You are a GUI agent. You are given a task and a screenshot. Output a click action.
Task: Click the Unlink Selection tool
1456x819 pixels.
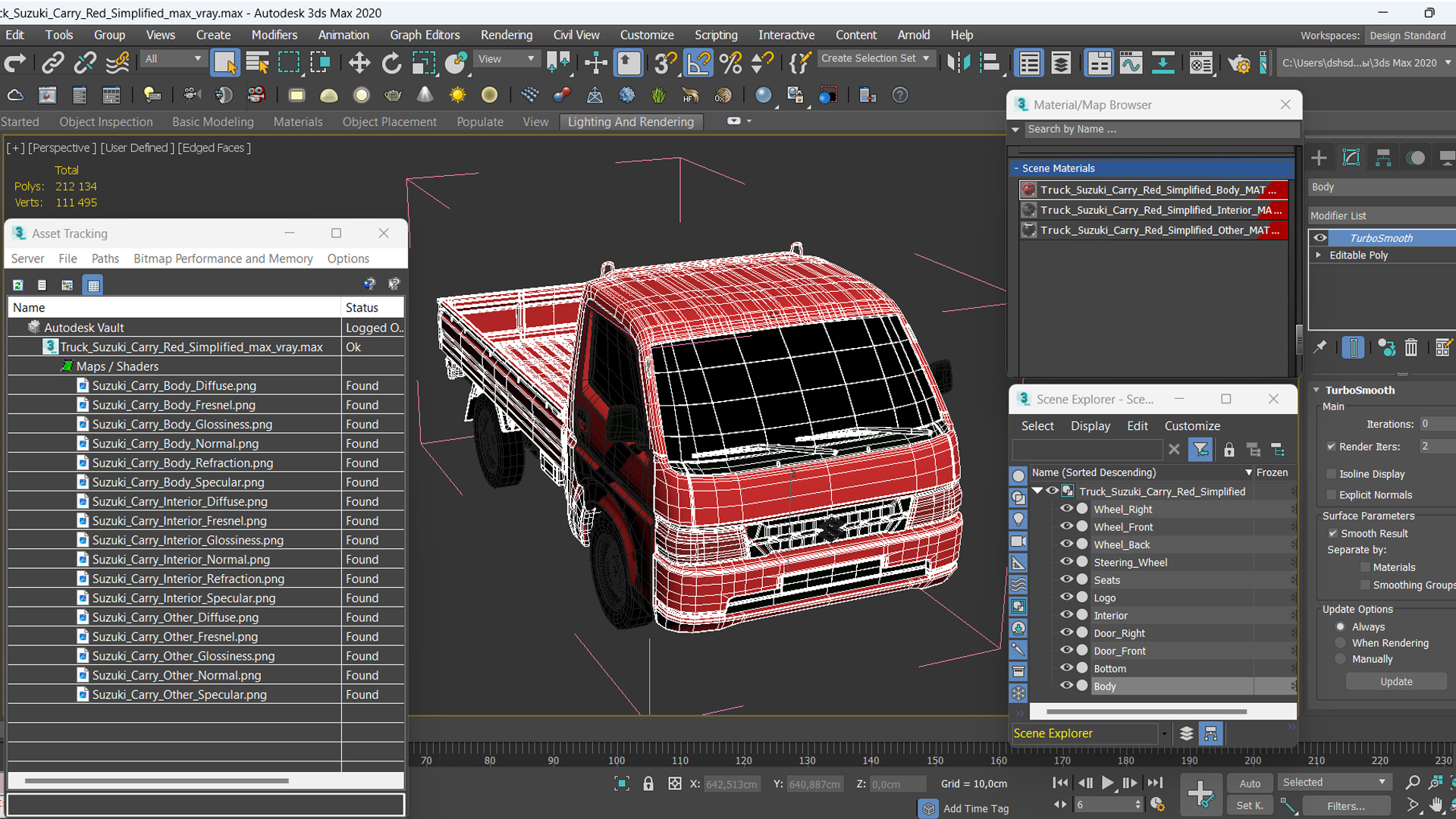tap(84, 63)
